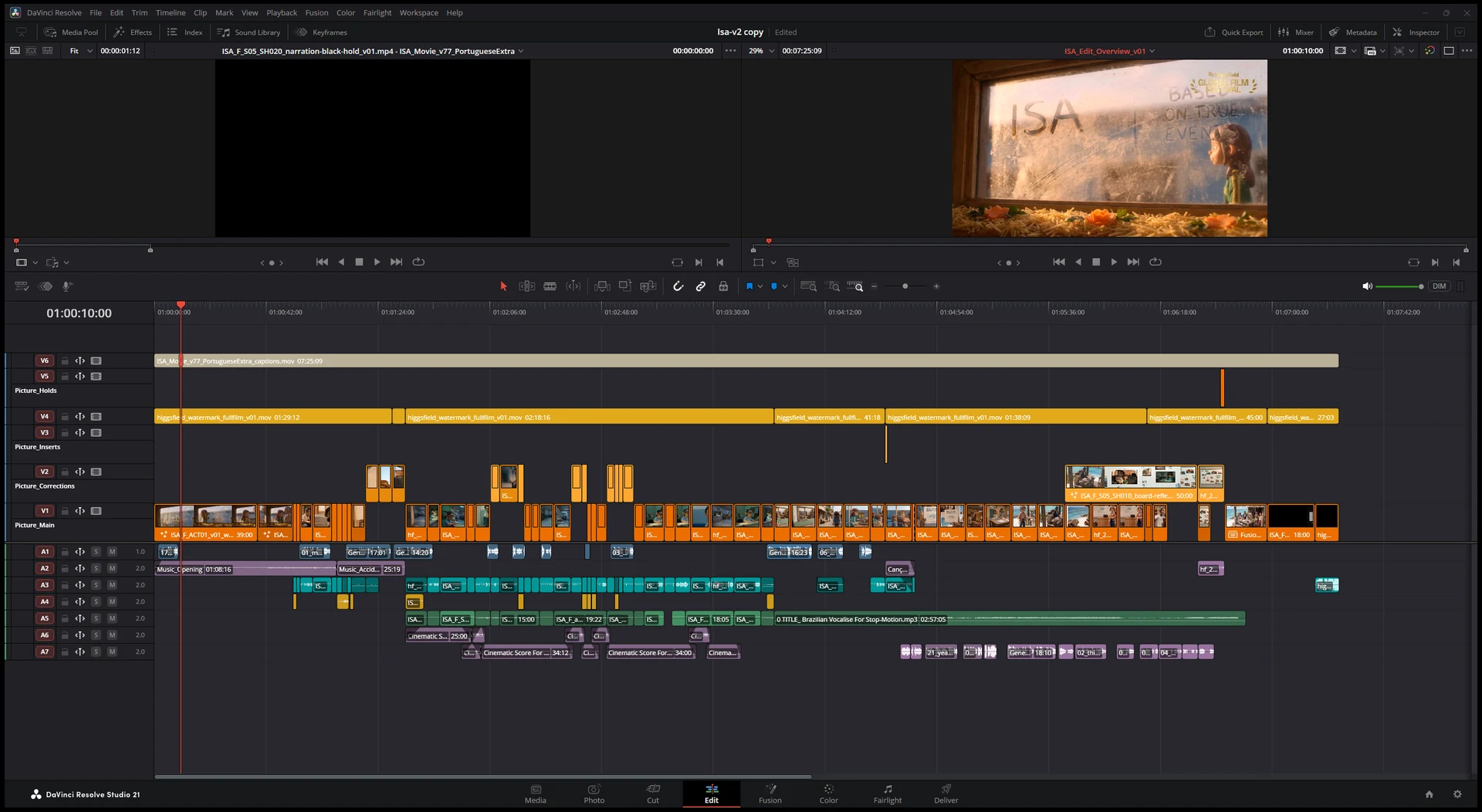This screenshot has height=812, width=1482.
Task: Open source viewer Fit zoom dropdown
Action: [x=80, y=51]
